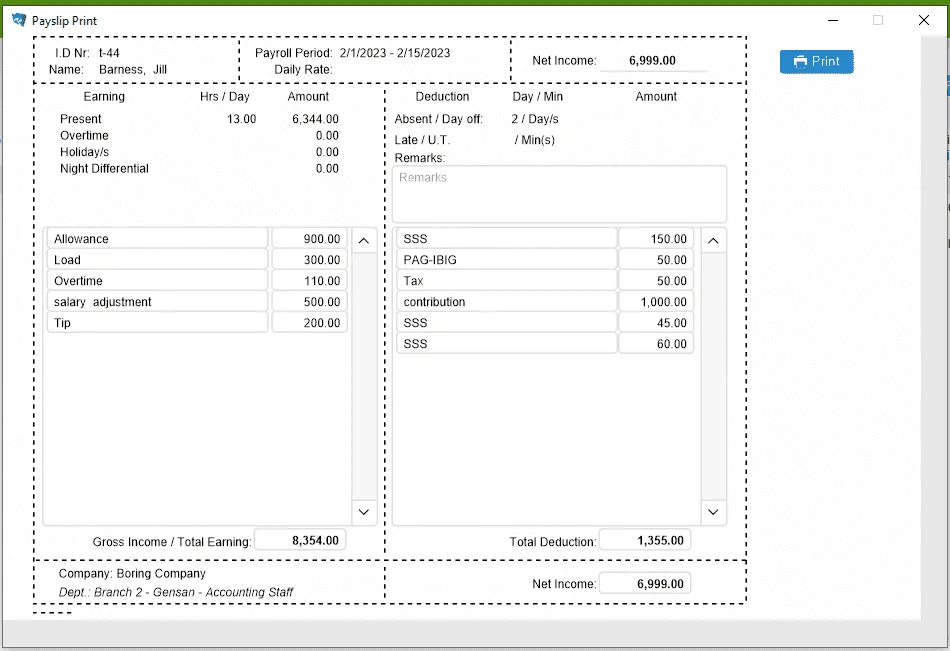Click the down arrow in earnings list
The height and width of the screenshot is (651, 950).
point(364,512)
